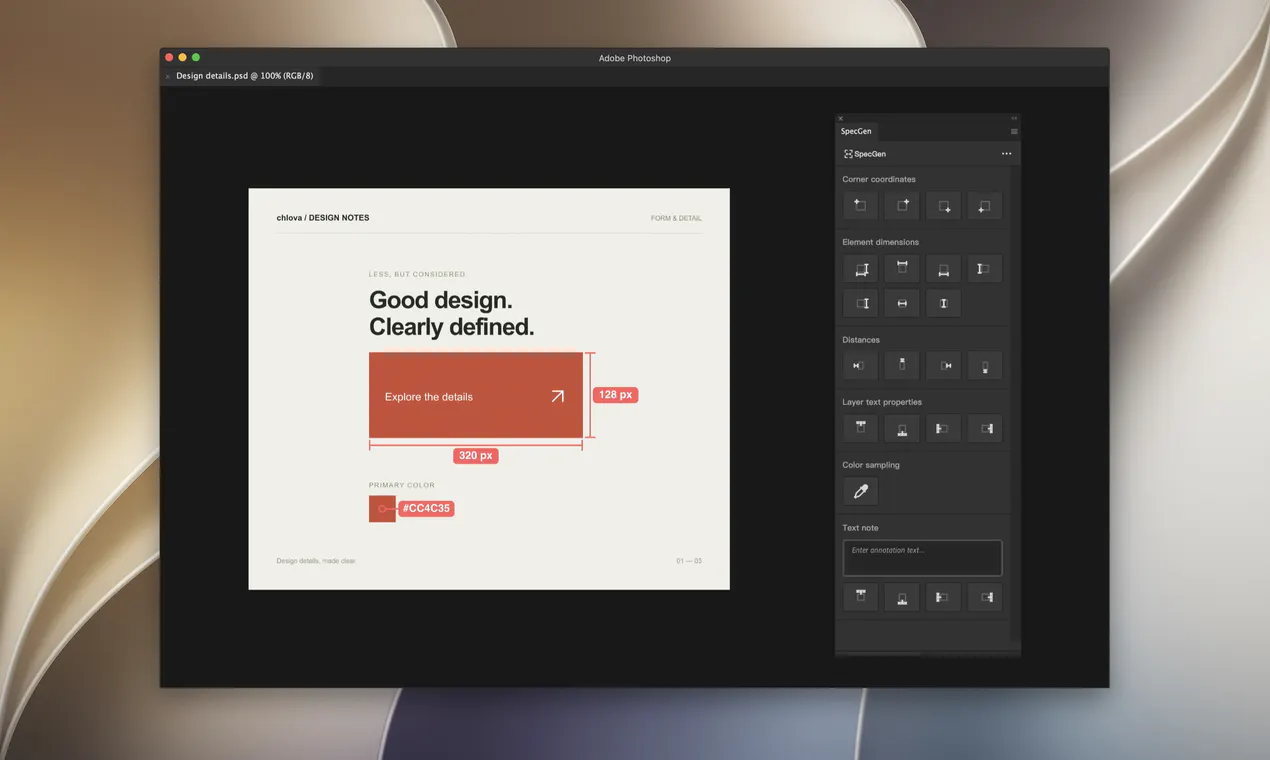Place text note on the left side
The height and width of the screenshot is (760, 1270).
point(943,597)
